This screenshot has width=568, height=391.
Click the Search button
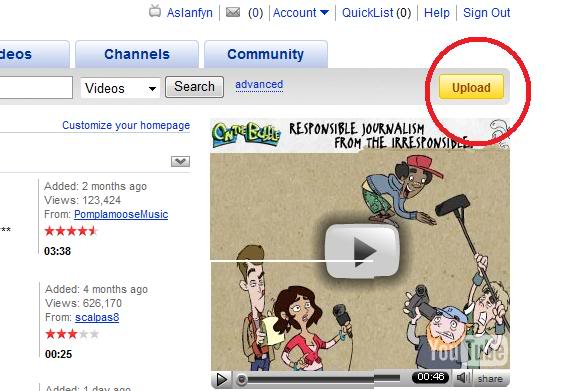tap(194, 87)
